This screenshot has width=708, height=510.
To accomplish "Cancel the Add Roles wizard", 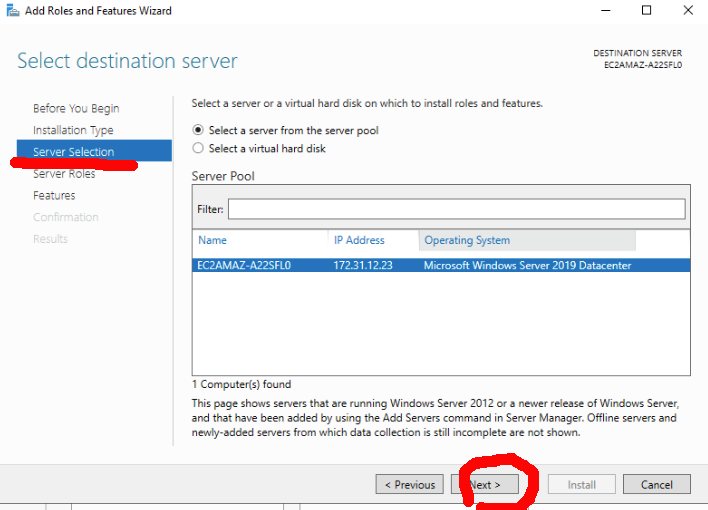I will pos(656,484).
